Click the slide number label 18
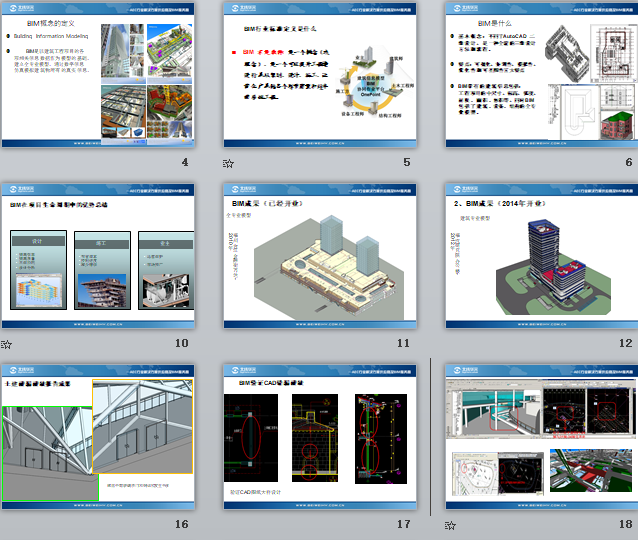Viewport: 638px width, 540px height. coord(625,524)
